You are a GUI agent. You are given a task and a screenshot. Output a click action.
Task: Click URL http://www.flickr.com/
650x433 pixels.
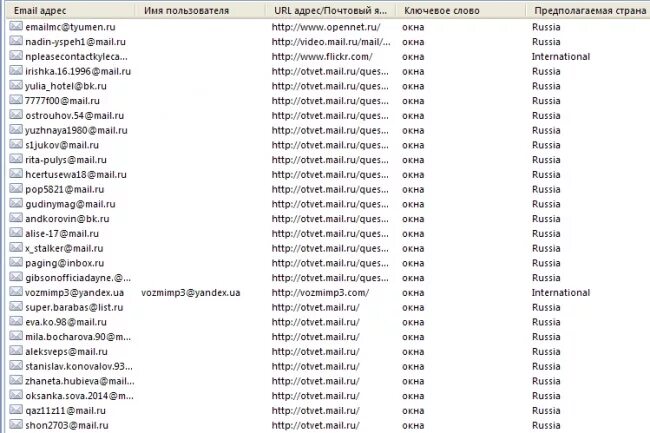coord(322,56)
